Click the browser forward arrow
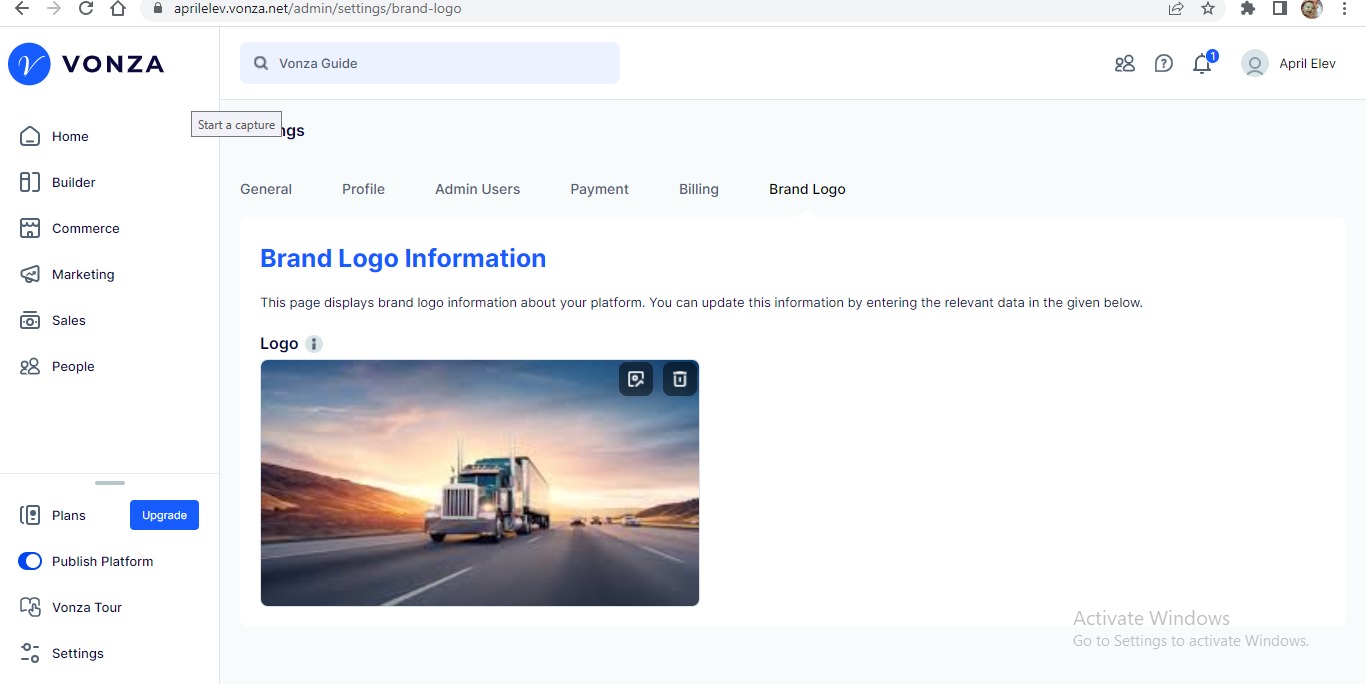 pos(54,8)
